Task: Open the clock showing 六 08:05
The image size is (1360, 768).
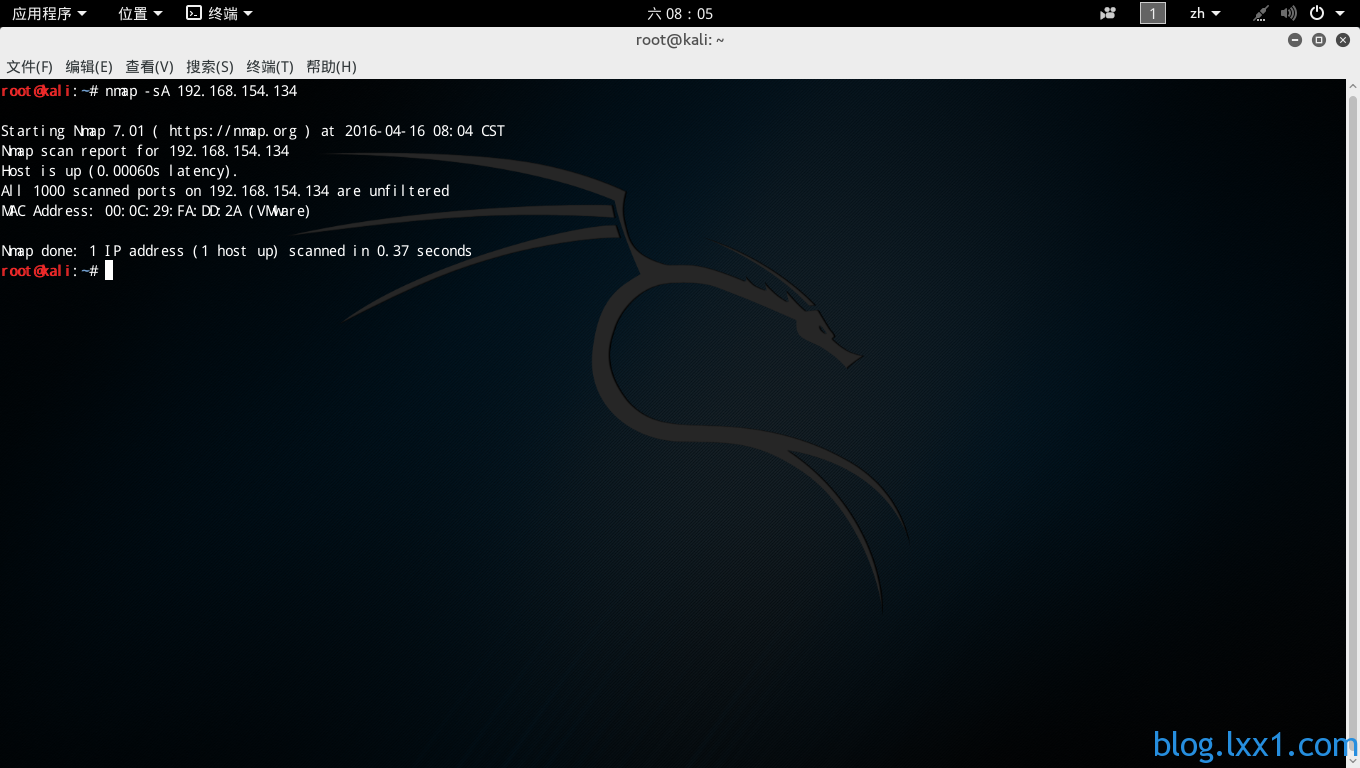Action: pyautogui.click(x=680, y=13)
